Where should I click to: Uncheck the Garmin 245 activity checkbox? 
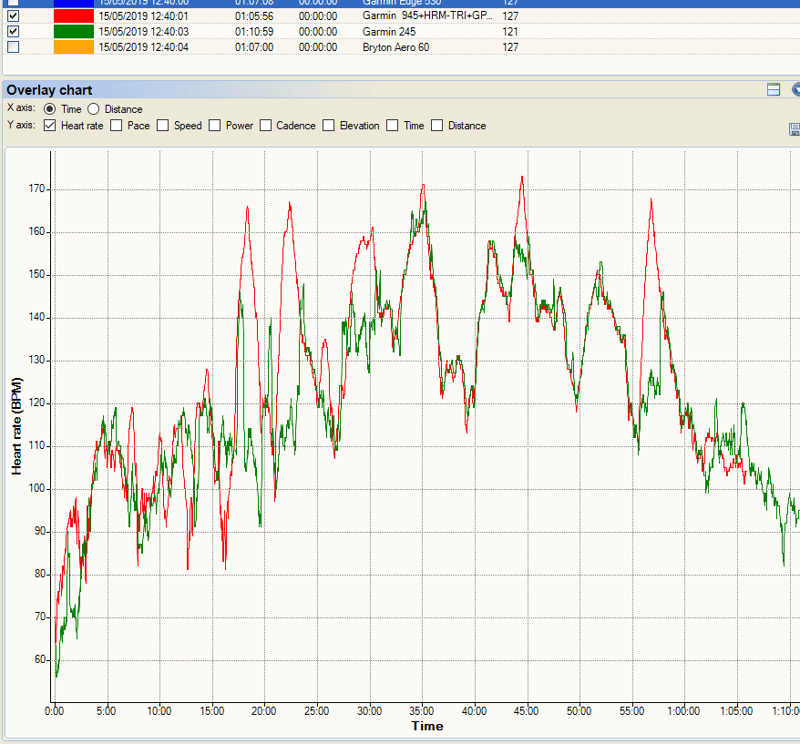[x=13, y=31]
